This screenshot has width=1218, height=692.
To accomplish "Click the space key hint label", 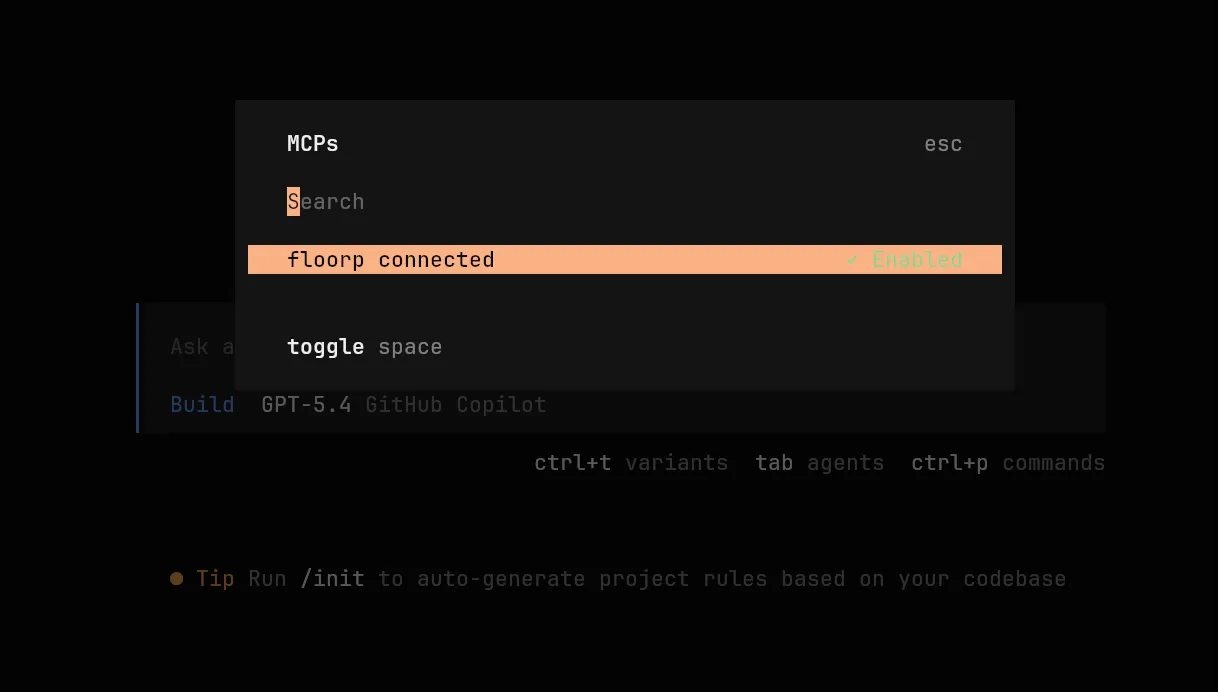I will tap(410, 347).
